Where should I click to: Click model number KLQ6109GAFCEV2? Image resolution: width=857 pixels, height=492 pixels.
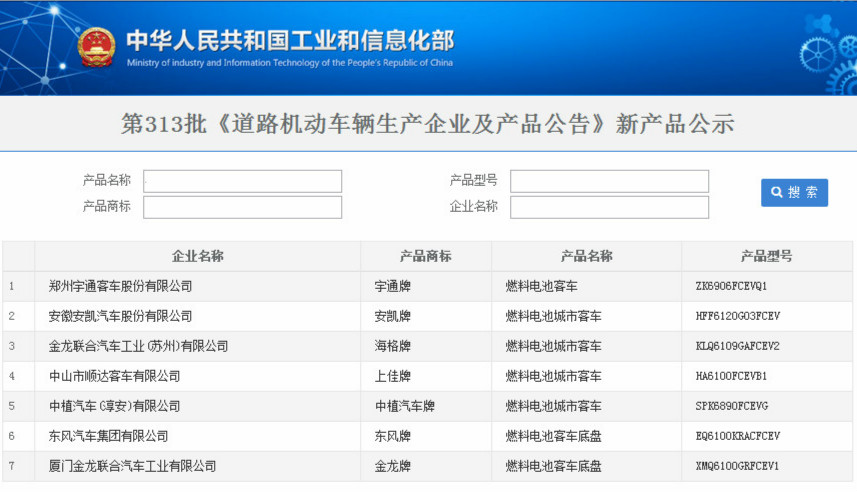(x=737, y=346)
